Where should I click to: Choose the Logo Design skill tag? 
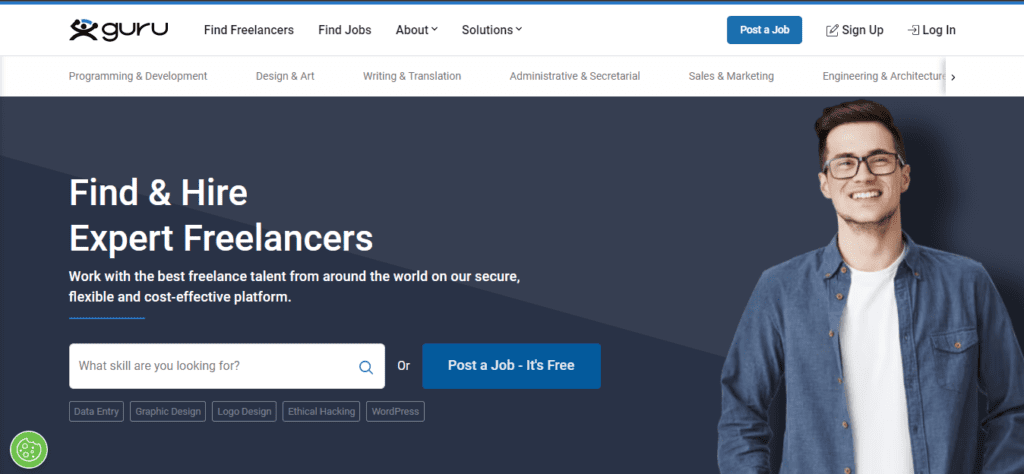pyautogui.click(x=244, y=411)
